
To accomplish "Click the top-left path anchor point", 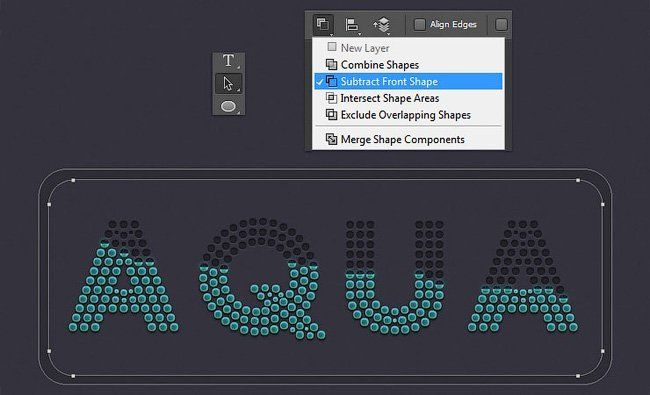I will coord(73,180).
